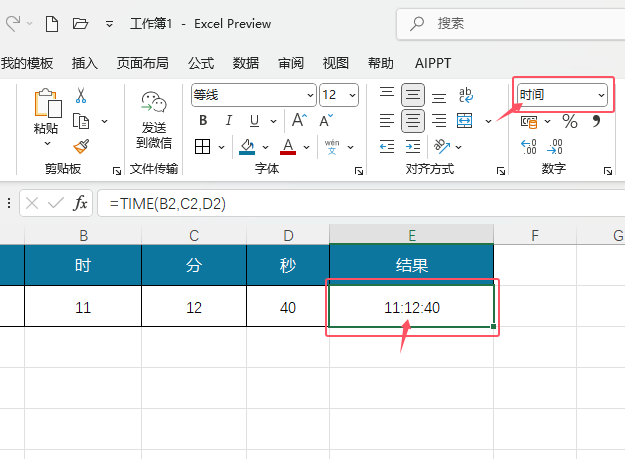Toggle Italic formatting
Screen dimensions: 625x459
[228, 120]
